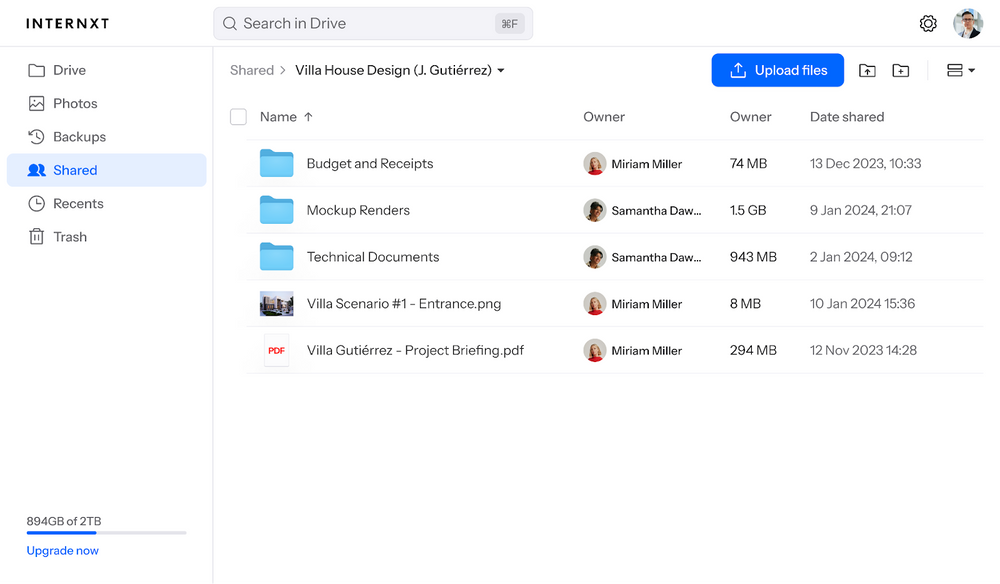The image size is (1000, 584).
Task: Click the Budget and Receipts folder icon
Action: coord(276,163)
